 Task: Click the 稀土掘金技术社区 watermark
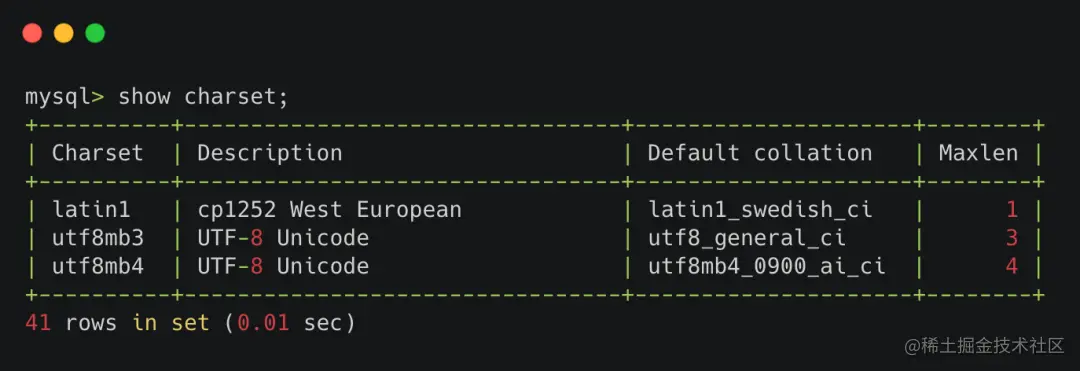984,346
